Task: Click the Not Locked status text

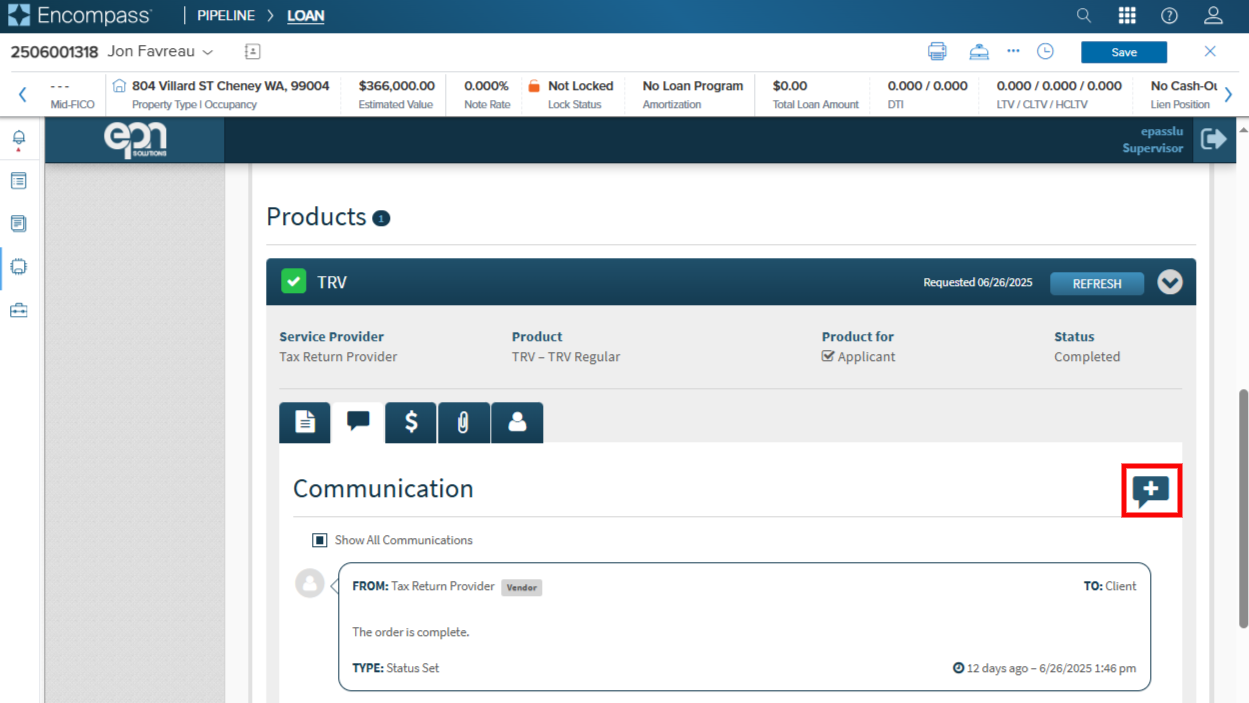Action: pos(581,86)
